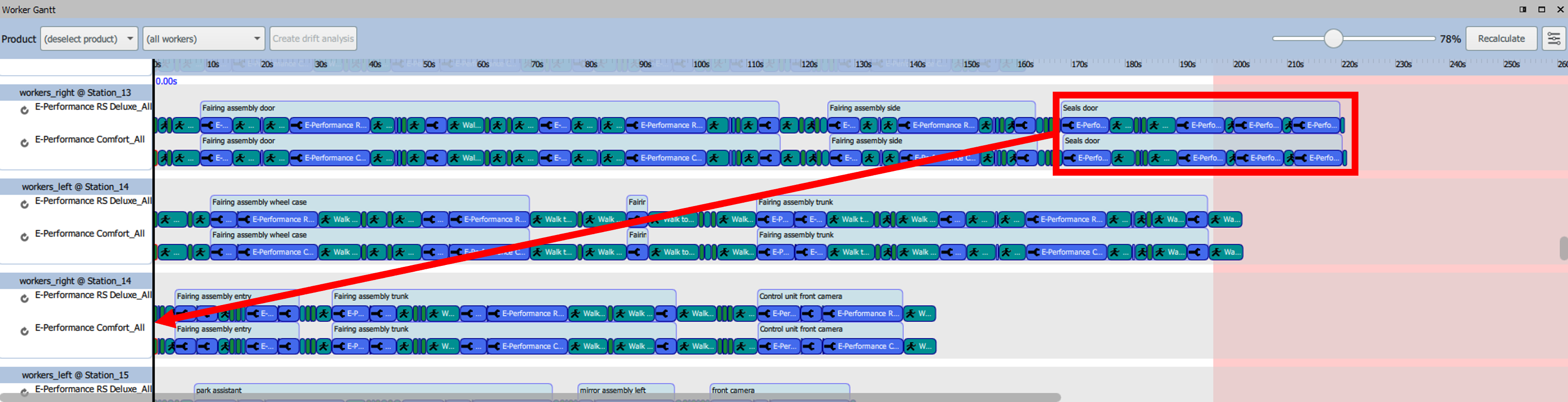Click the zoom slider handle at 78%
This screenshot has width=1568, height=402.
[x=1334, y=39]
